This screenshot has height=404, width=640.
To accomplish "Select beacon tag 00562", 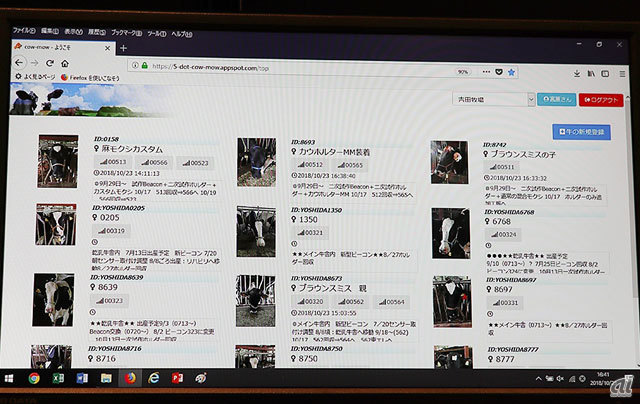I will (351, 302).
